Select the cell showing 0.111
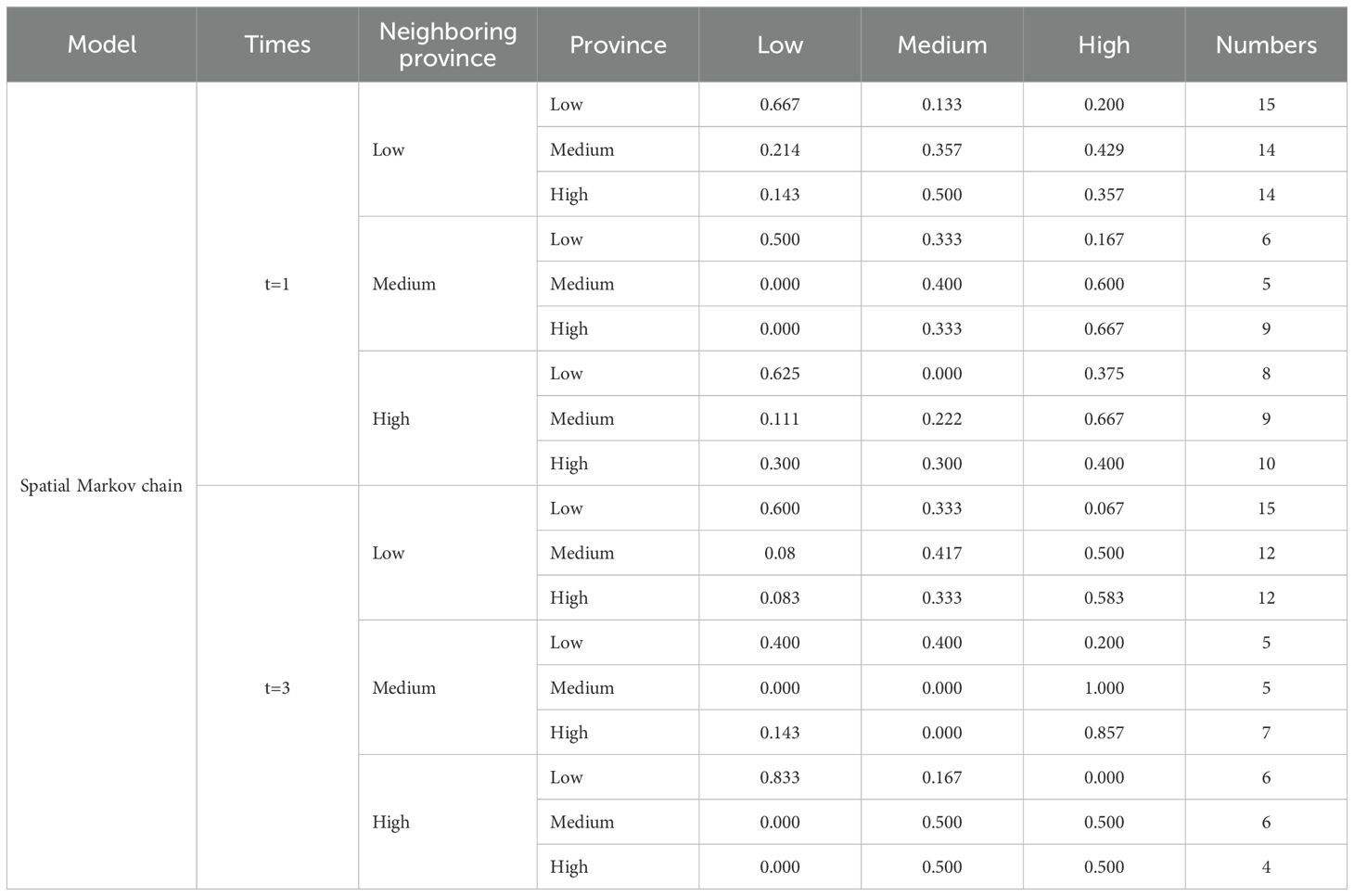1354x896 pixels. (x=780, y=418)
